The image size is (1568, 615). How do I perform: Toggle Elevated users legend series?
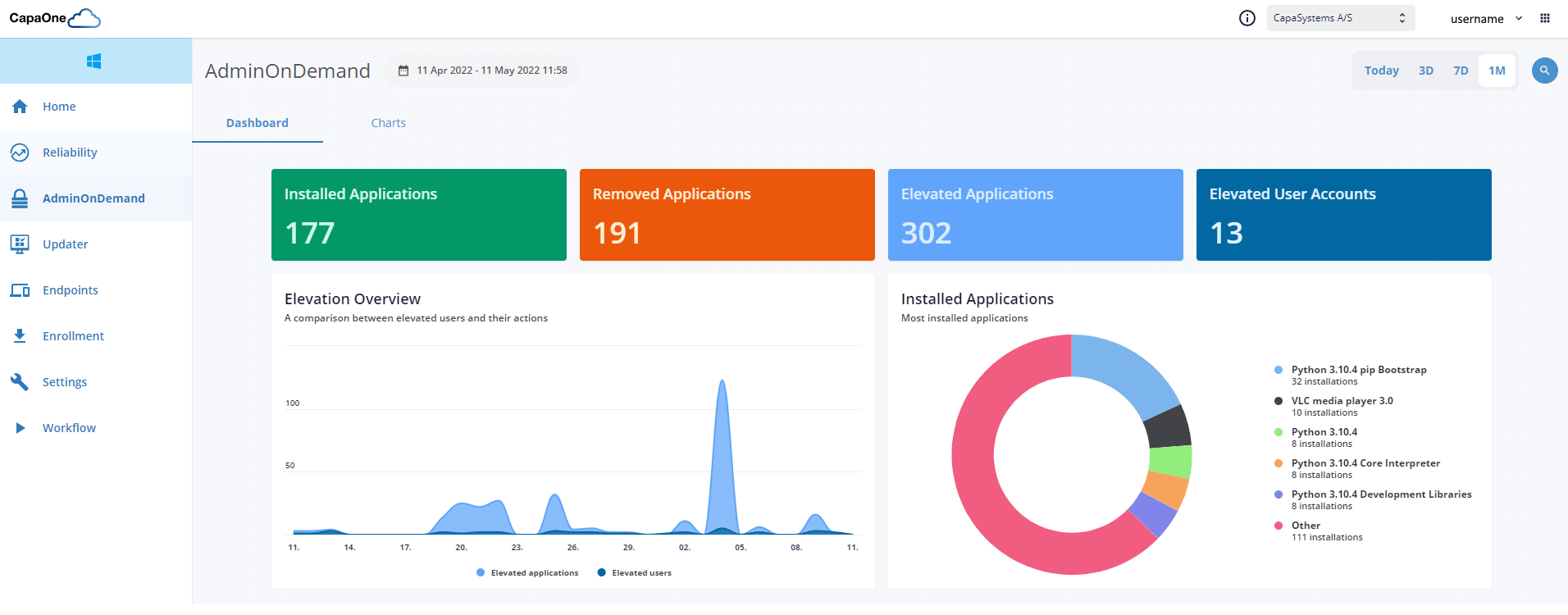tap(635, 573)
